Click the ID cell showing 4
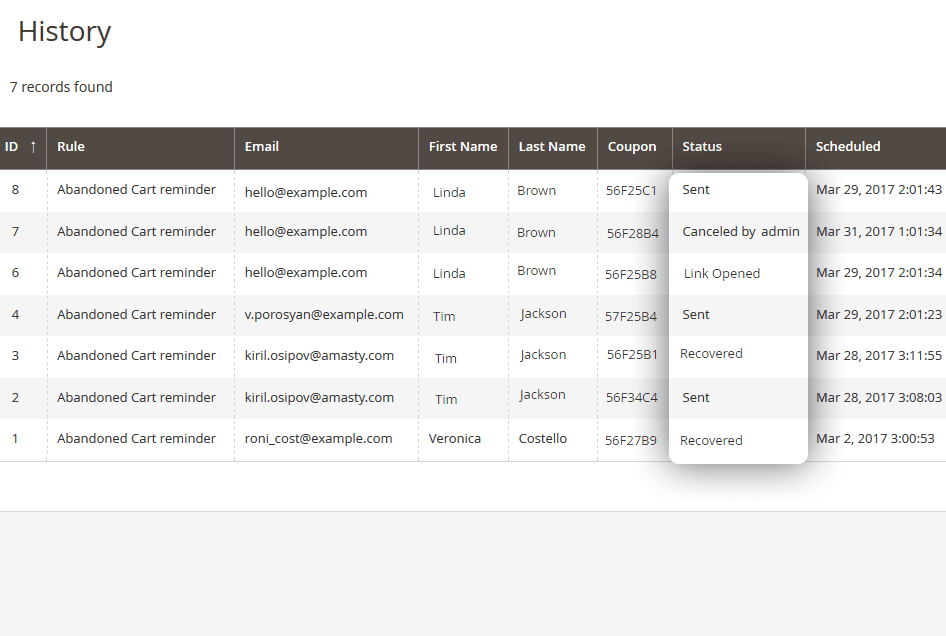The image size is (946, 636). (x=15, y=314)
